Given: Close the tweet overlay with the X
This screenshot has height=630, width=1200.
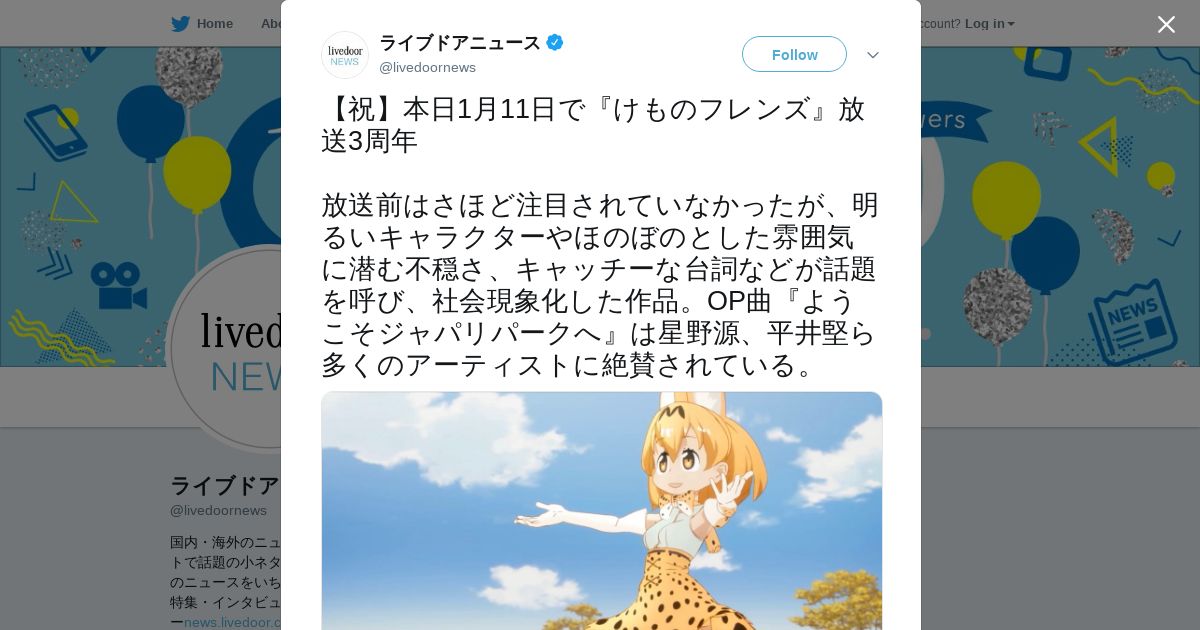Looking at the screenshot, I should point(1166,25).
